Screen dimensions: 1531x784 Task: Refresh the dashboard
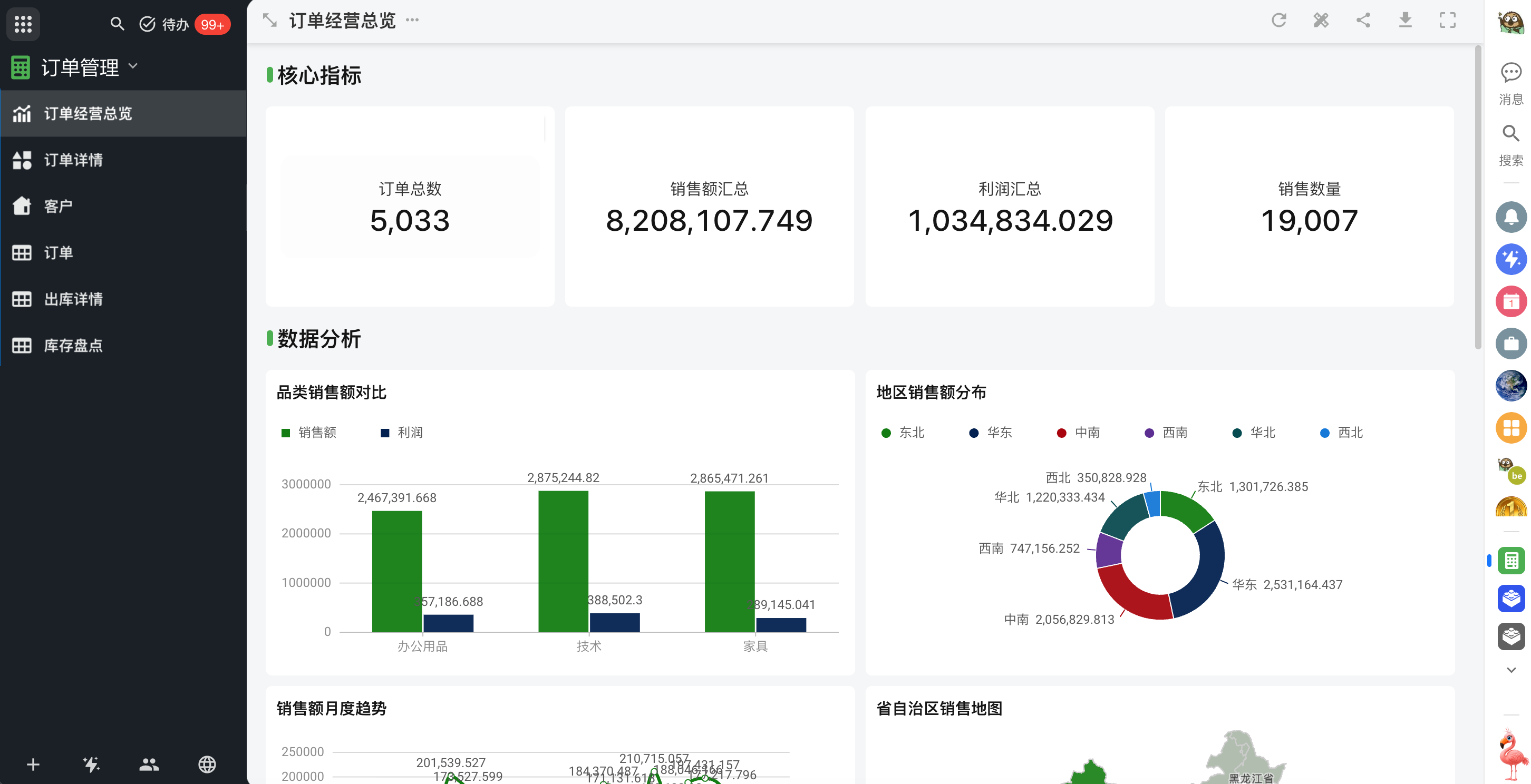(x=1279, y=20)
